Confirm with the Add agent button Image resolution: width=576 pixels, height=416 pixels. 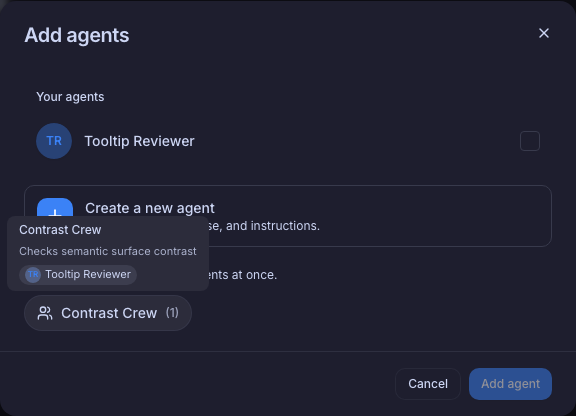(510, 384)
